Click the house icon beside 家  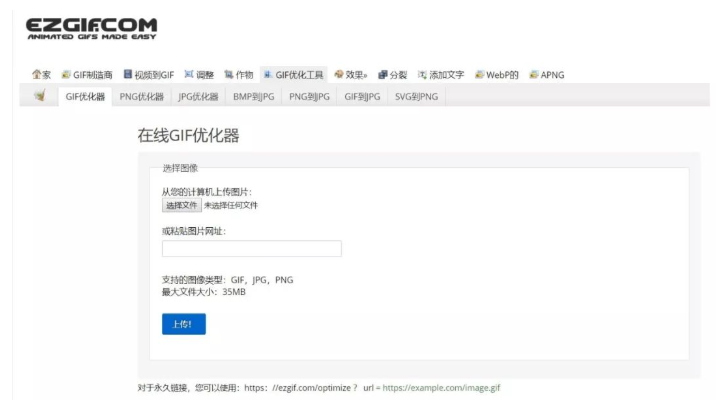[x=36, y=74]
